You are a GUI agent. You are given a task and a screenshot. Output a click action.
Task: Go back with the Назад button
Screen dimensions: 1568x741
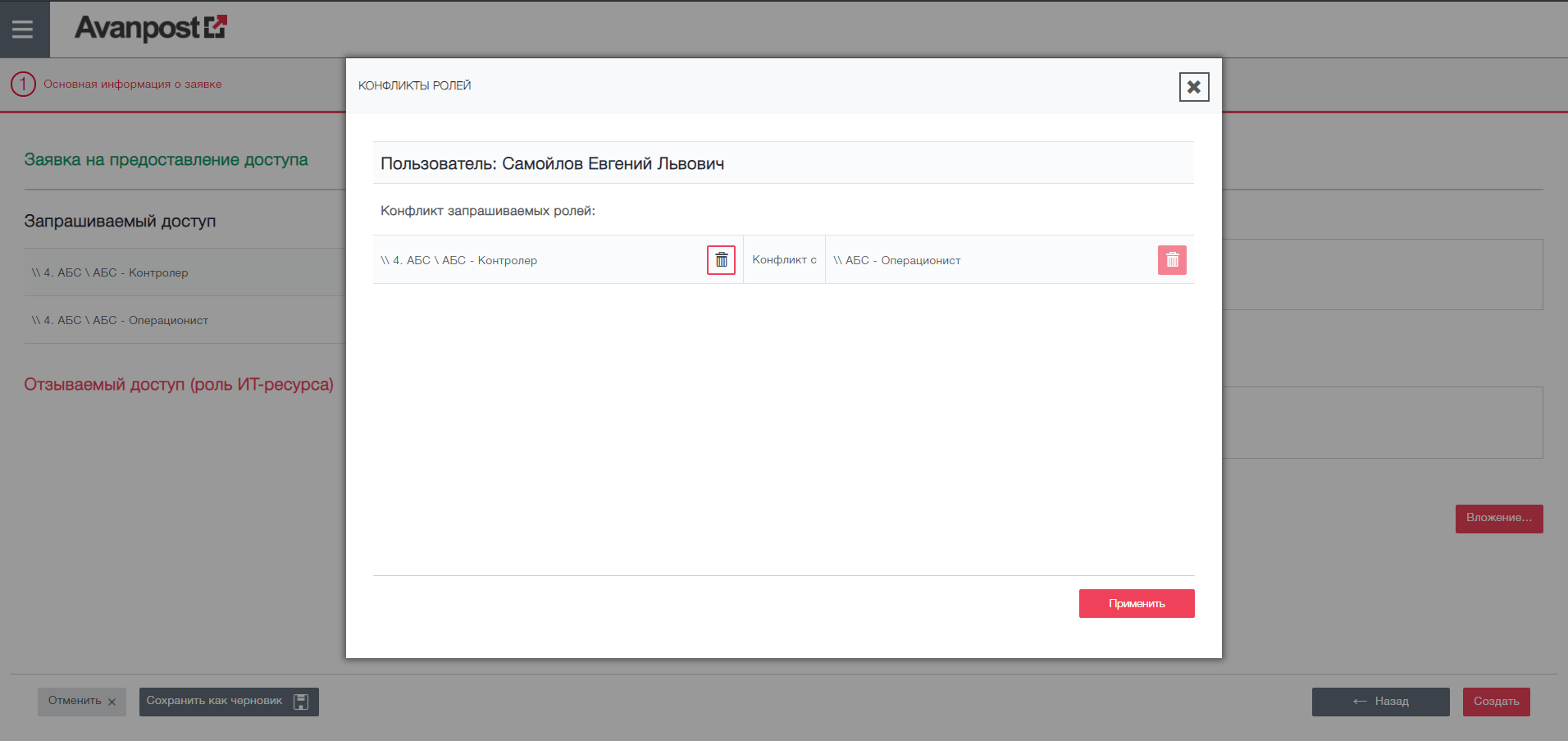point(1381,702)
